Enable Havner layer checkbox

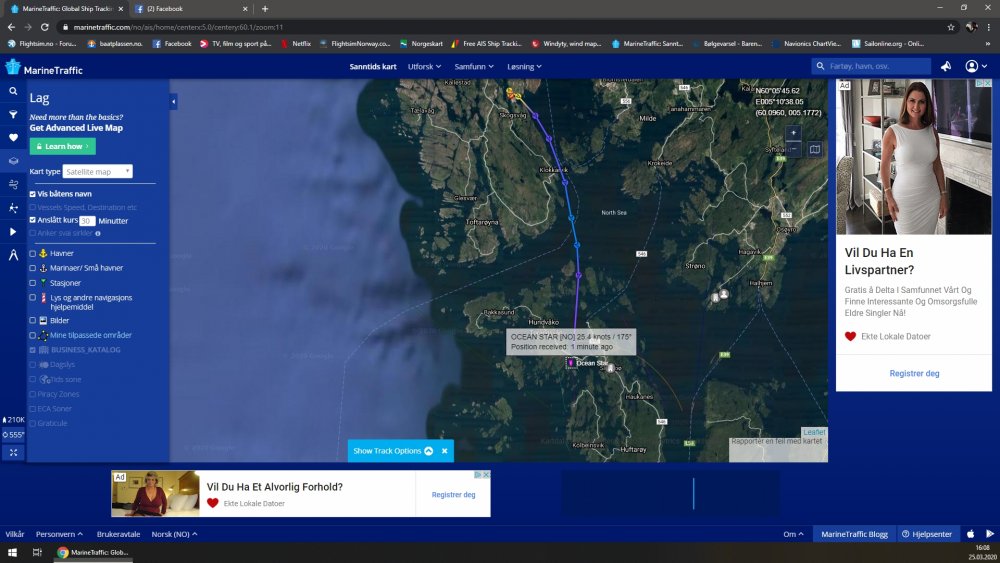coord(33,254)
